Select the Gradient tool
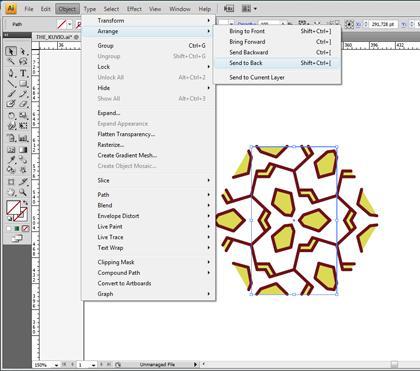420x371 pixels. click(x=23, y=150)
